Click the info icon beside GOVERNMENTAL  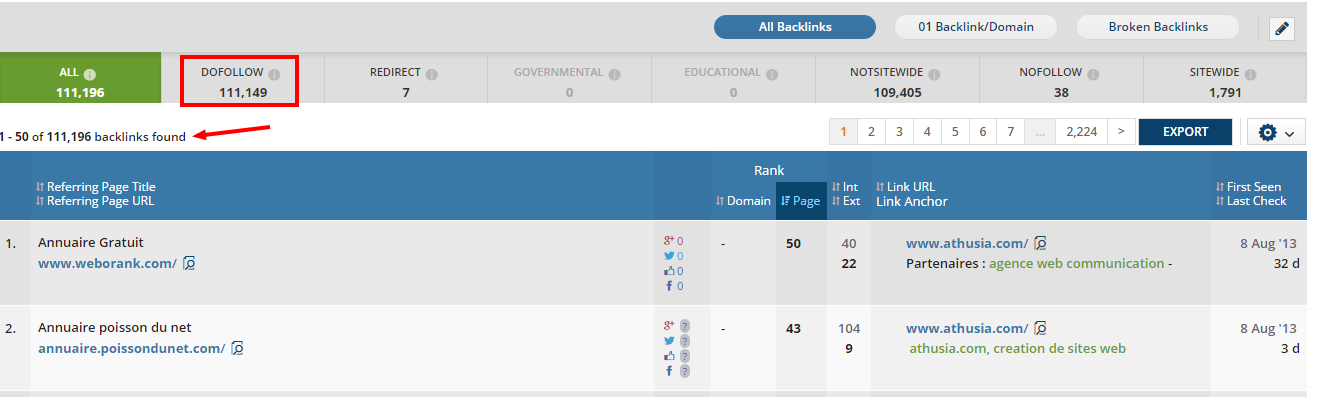point(615,74)
